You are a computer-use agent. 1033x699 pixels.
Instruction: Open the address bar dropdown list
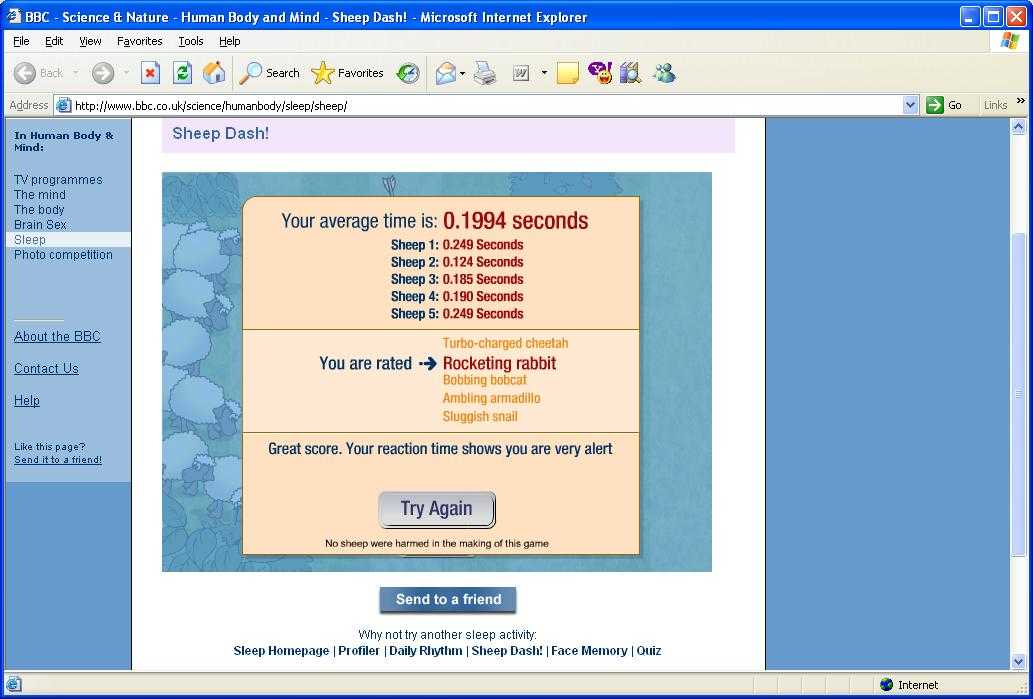(x=910, y=105)
